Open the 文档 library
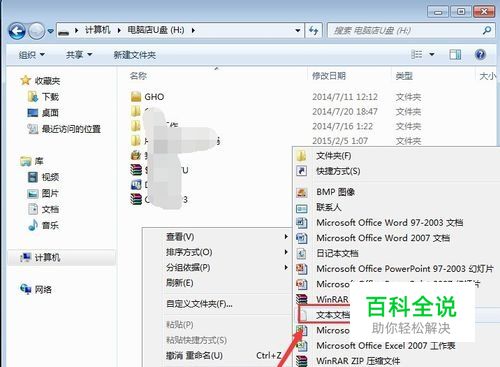 point(43,209)
